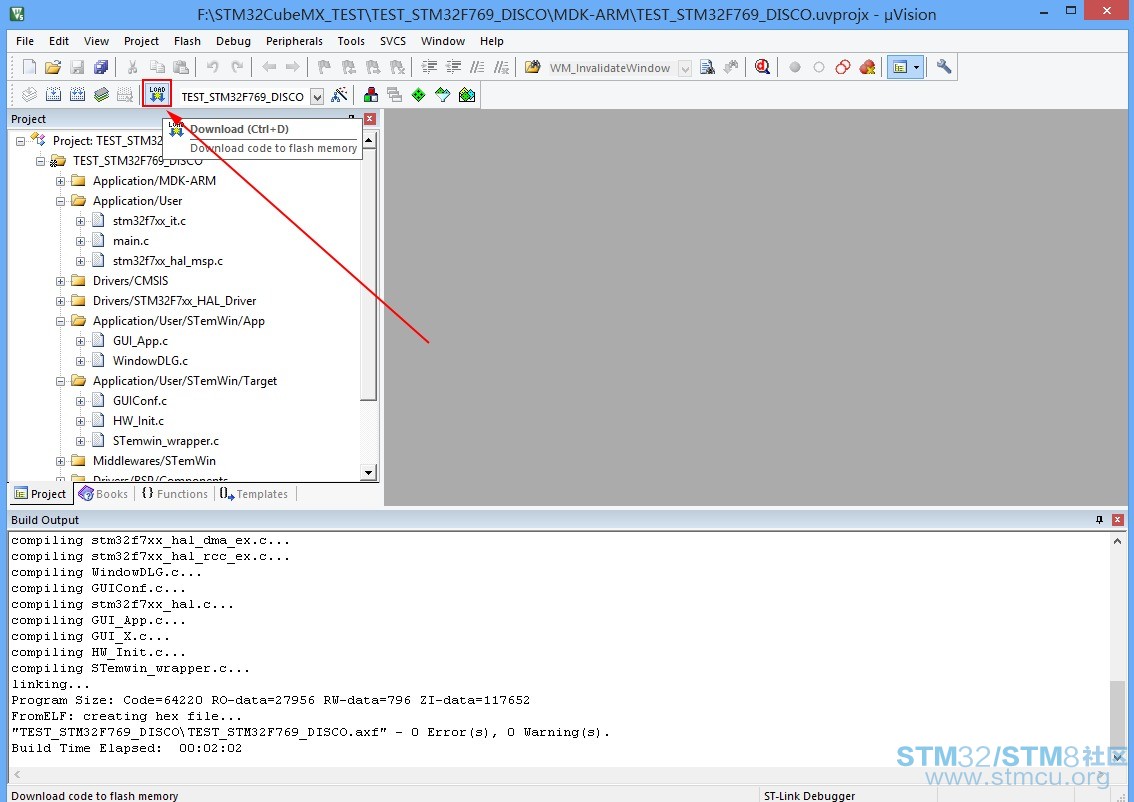Image resolution: width=1134 pixels, height=802 pixels.
Task: Expand Drivers/STM32F7xx_HAL_Driver folder
Action: click(61, 302)
